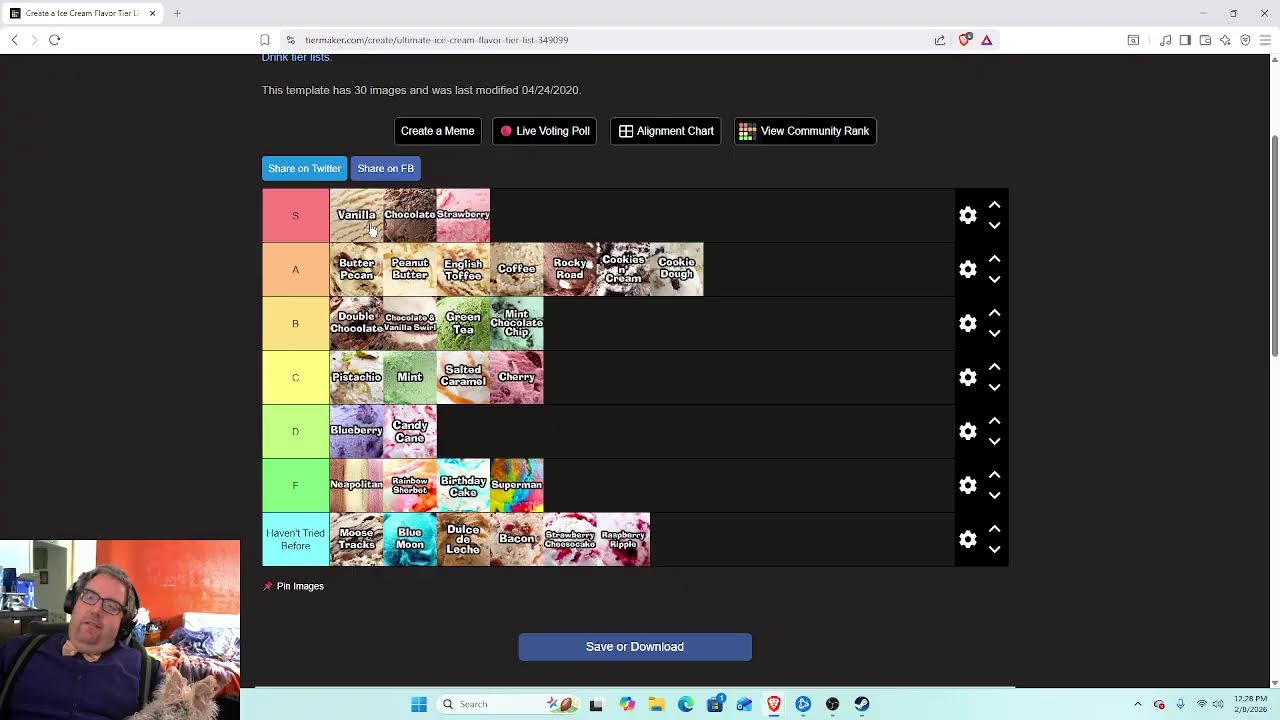Select the Create a Ice Cream Flavor tab
This screenshot has width=1280, height=720.
pos(82,13)
